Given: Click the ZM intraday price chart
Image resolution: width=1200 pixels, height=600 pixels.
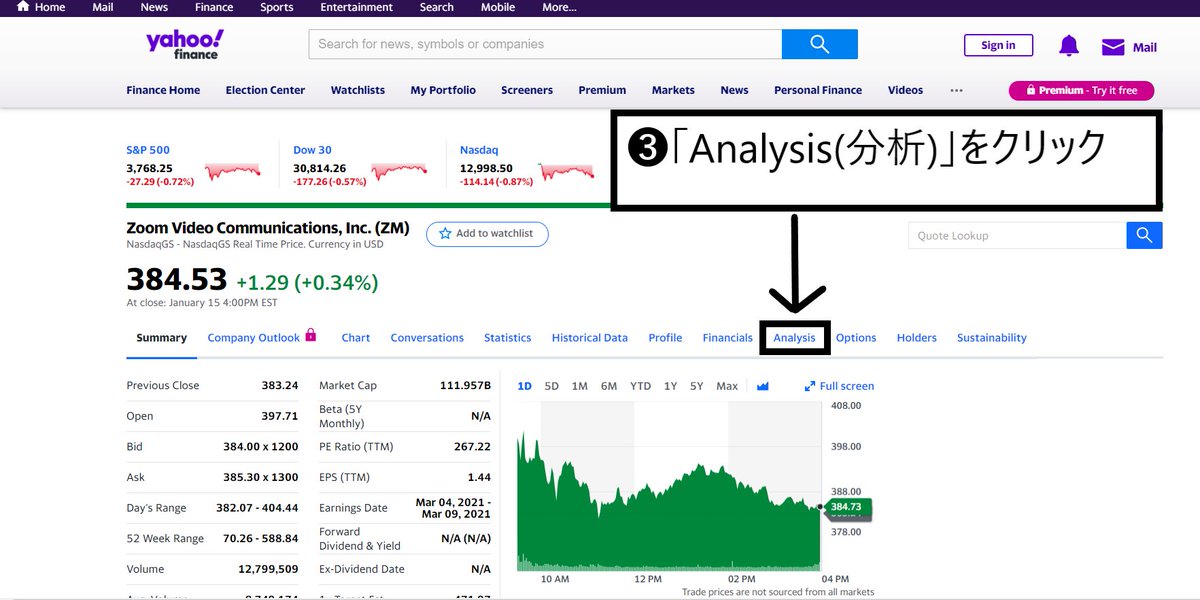Looking at the screenshot, I should pos(668,487).
